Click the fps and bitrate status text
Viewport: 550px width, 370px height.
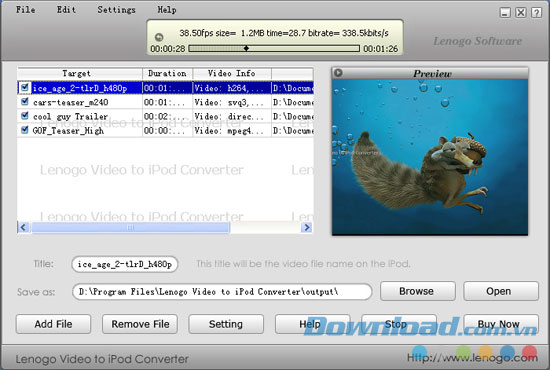284,33
